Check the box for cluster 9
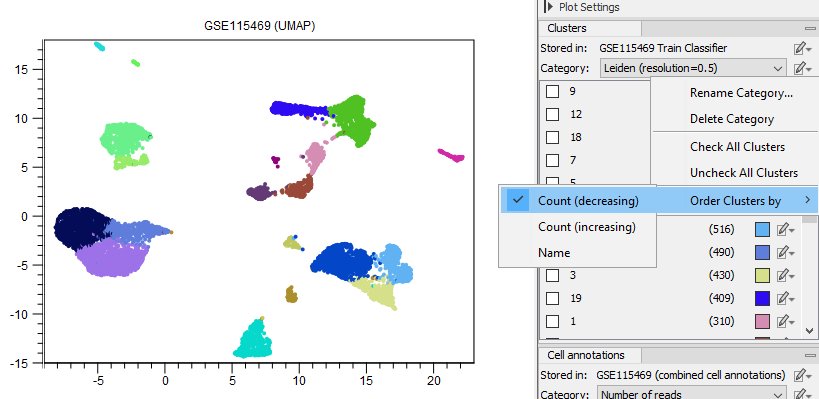 tap(552, 91)
